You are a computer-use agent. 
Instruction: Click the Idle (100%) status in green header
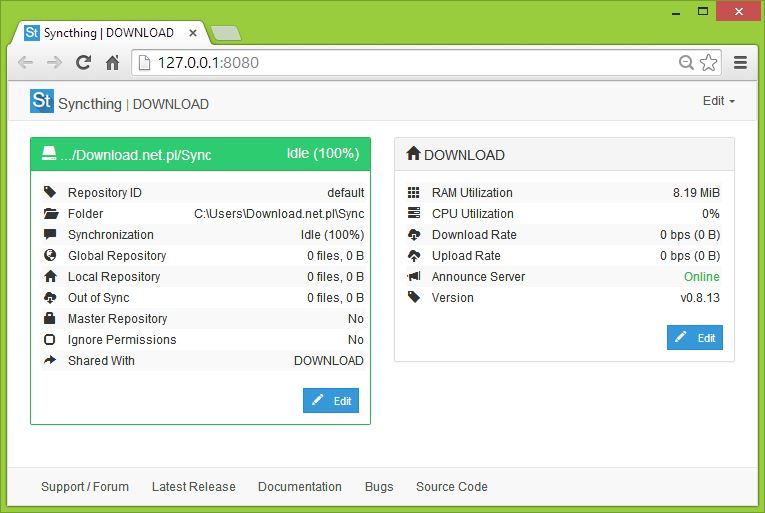click(x=323, y=153)
